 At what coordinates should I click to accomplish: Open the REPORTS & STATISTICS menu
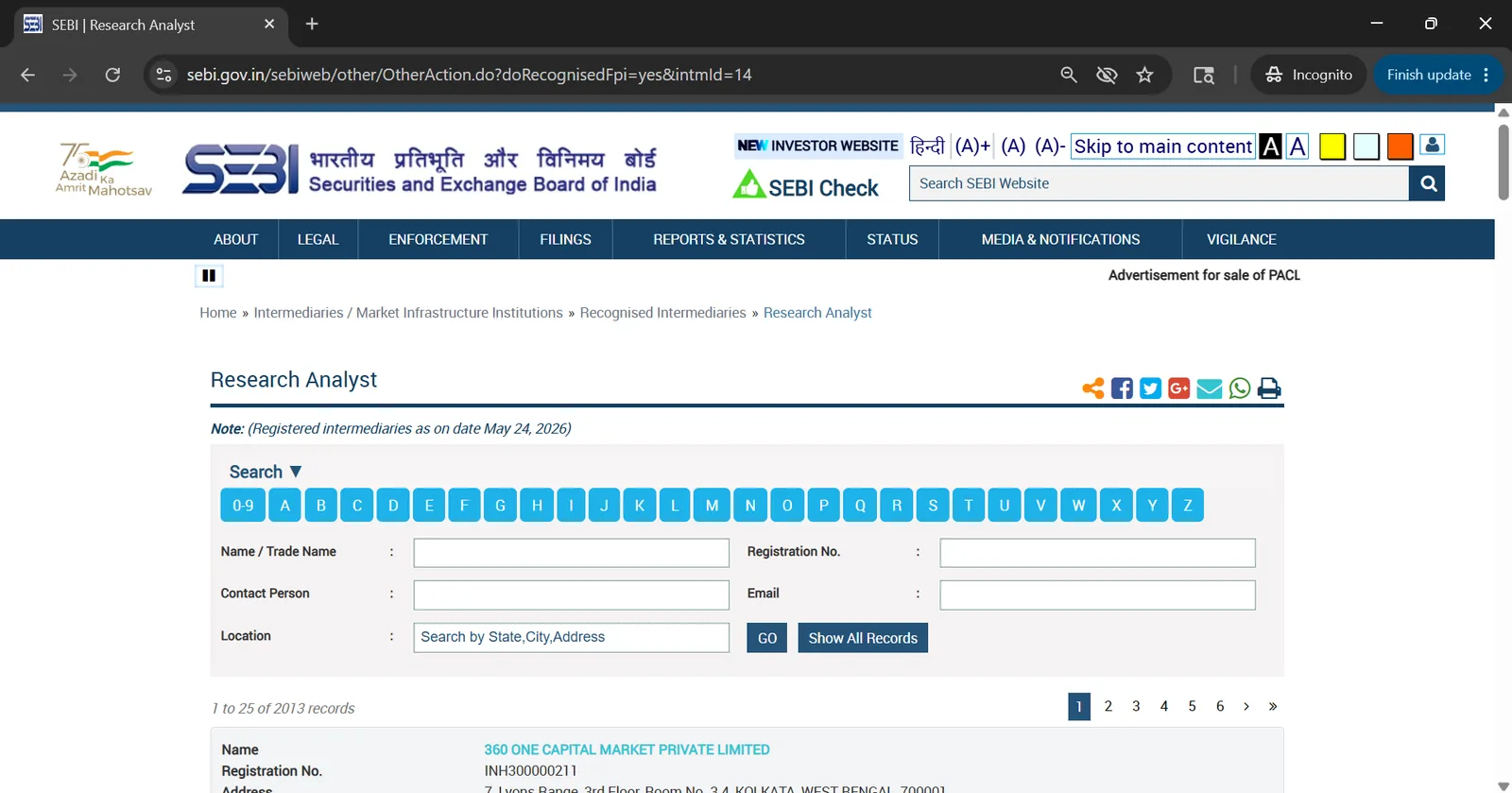click(730, 240)
